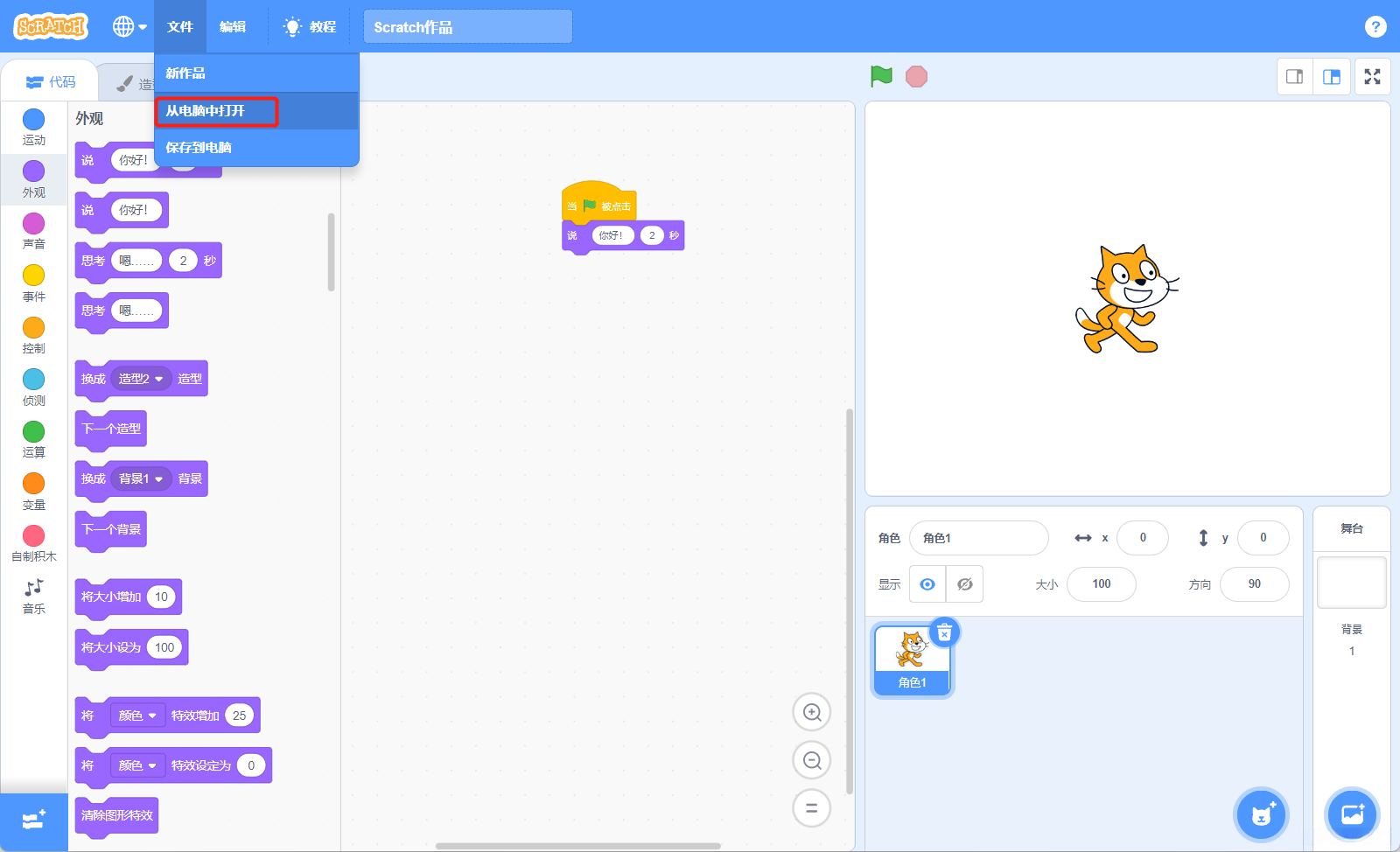Click the sprite 方向 field

point(1255,584)
